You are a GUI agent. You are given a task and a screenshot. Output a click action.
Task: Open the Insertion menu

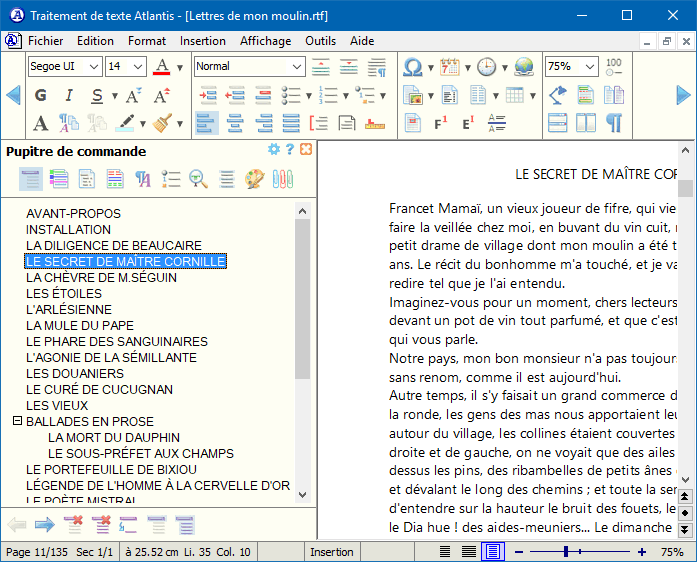point(203,41)
